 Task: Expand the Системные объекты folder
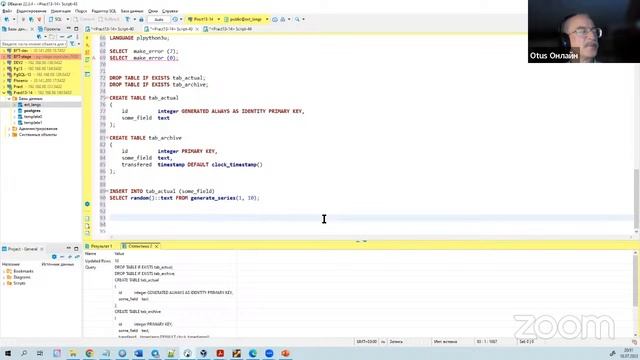pyautogui.click(x=9, y=135)
